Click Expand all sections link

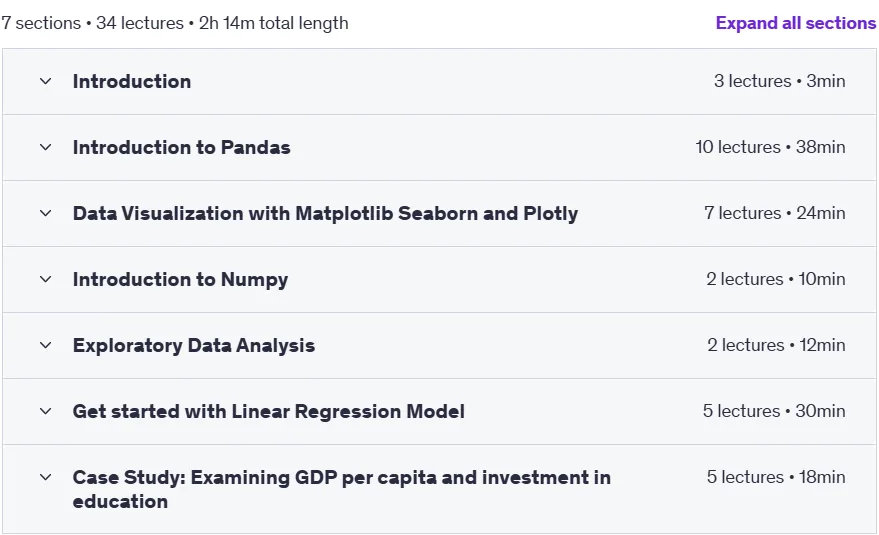(795, 23)
